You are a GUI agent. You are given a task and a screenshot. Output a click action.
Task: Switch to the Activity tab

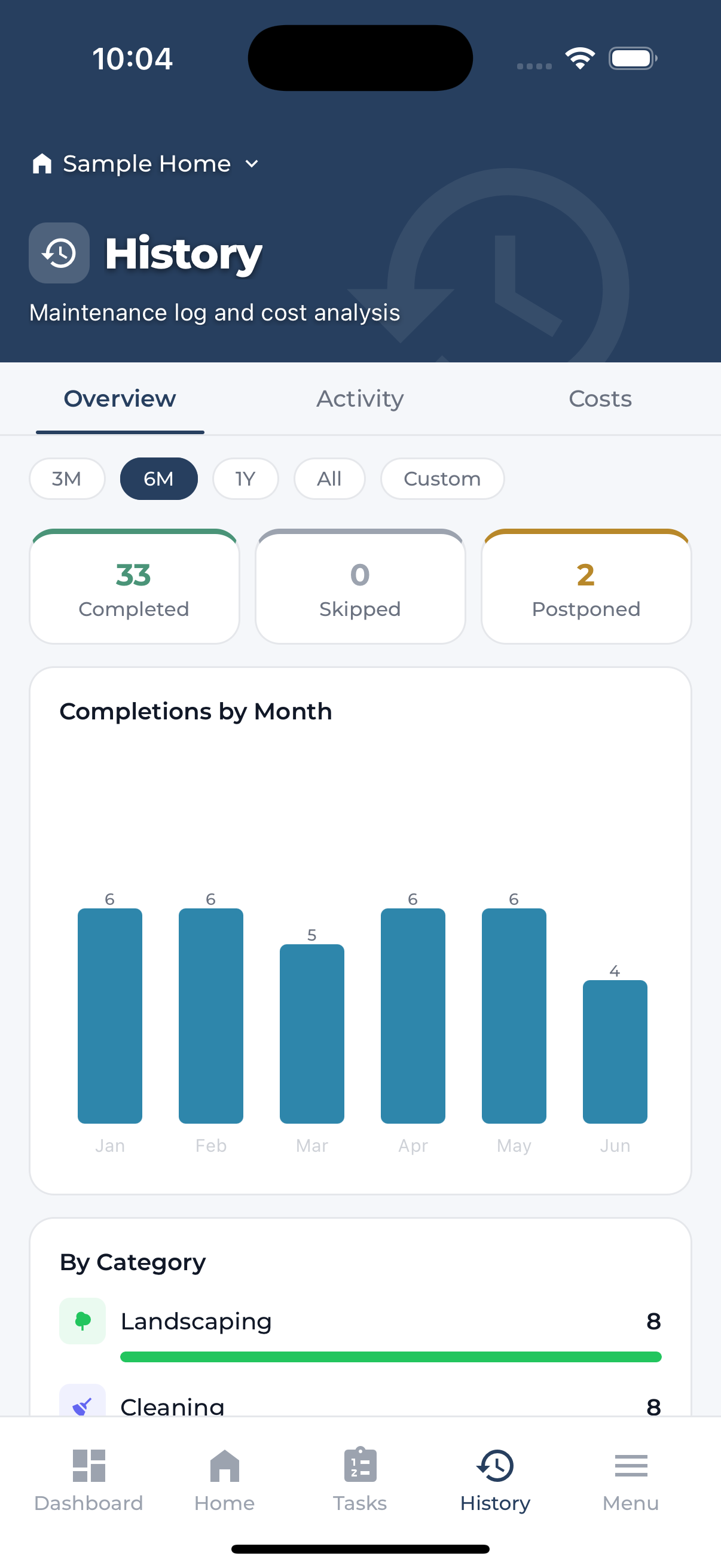pyautogui.click(x=360, y=399)
